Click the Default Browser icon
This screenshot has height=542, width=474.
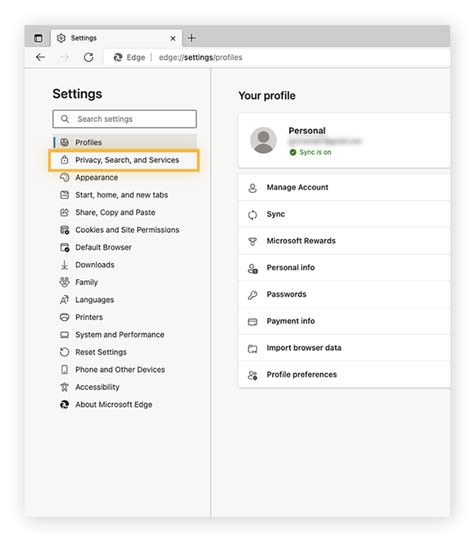click(x=65, y=247)
